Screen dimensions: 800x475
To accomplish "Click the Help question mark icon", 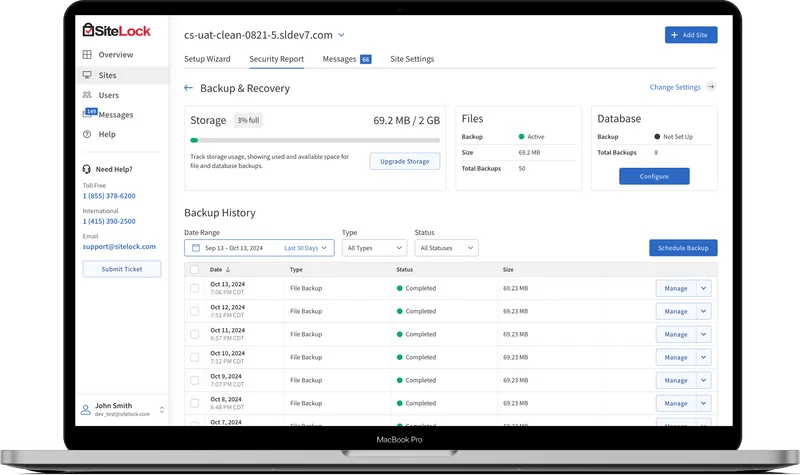I will pyautogui.click(x=87, y=134).
